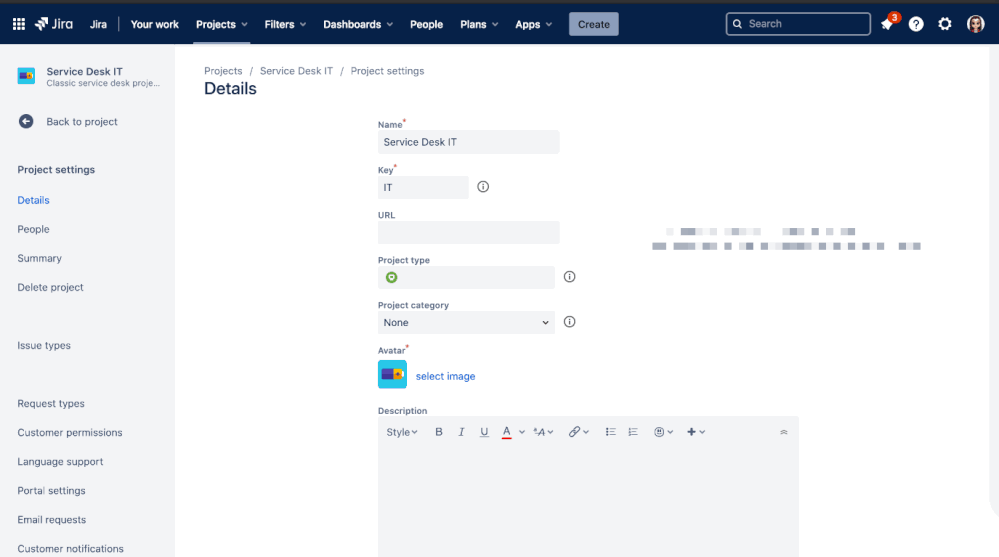Open the People top menu item
Image resolution: width=999 pixels, height=557 pixels.
[426, 24]
